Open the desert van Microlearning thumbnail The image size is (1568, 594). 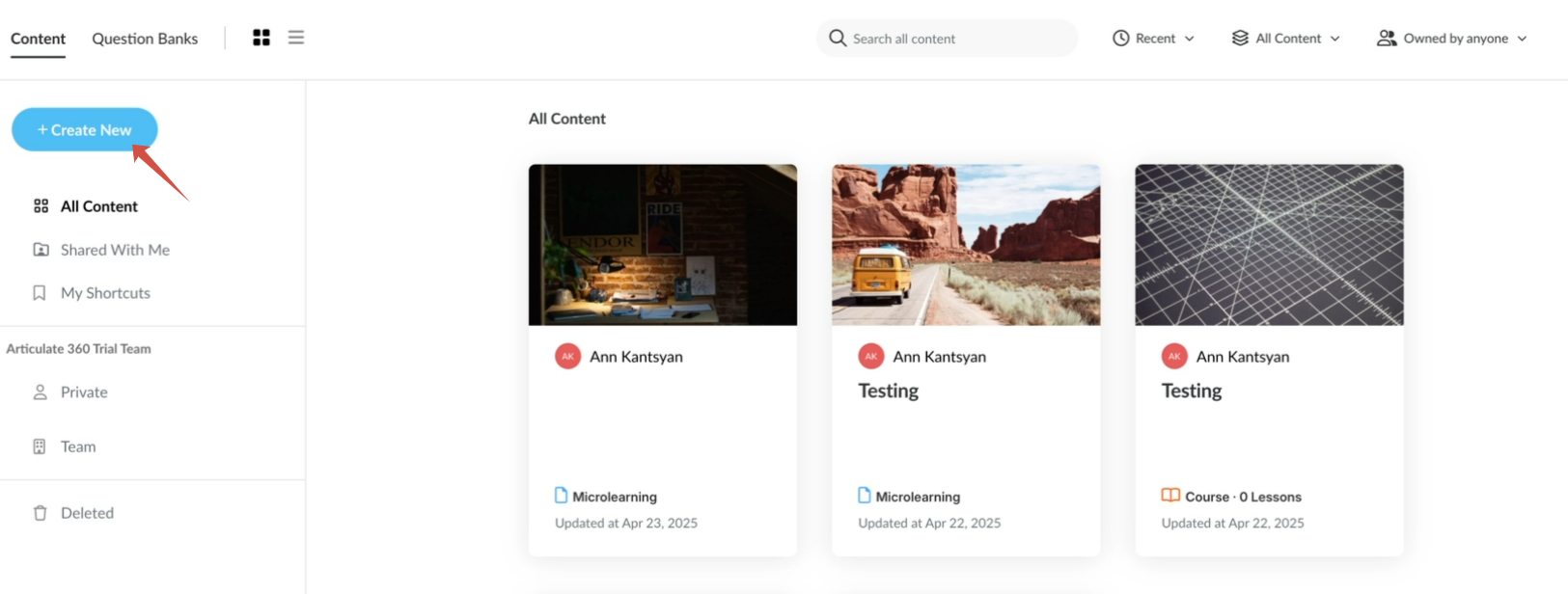966,245
